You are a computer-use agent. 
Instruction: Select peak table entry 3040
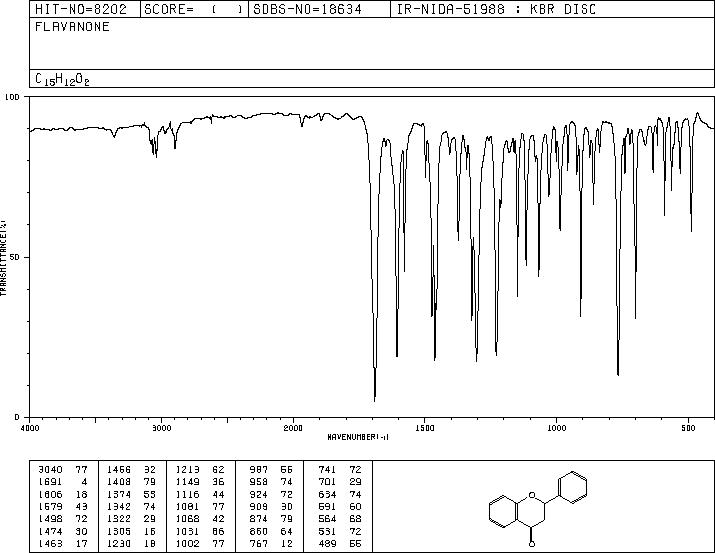62,470
